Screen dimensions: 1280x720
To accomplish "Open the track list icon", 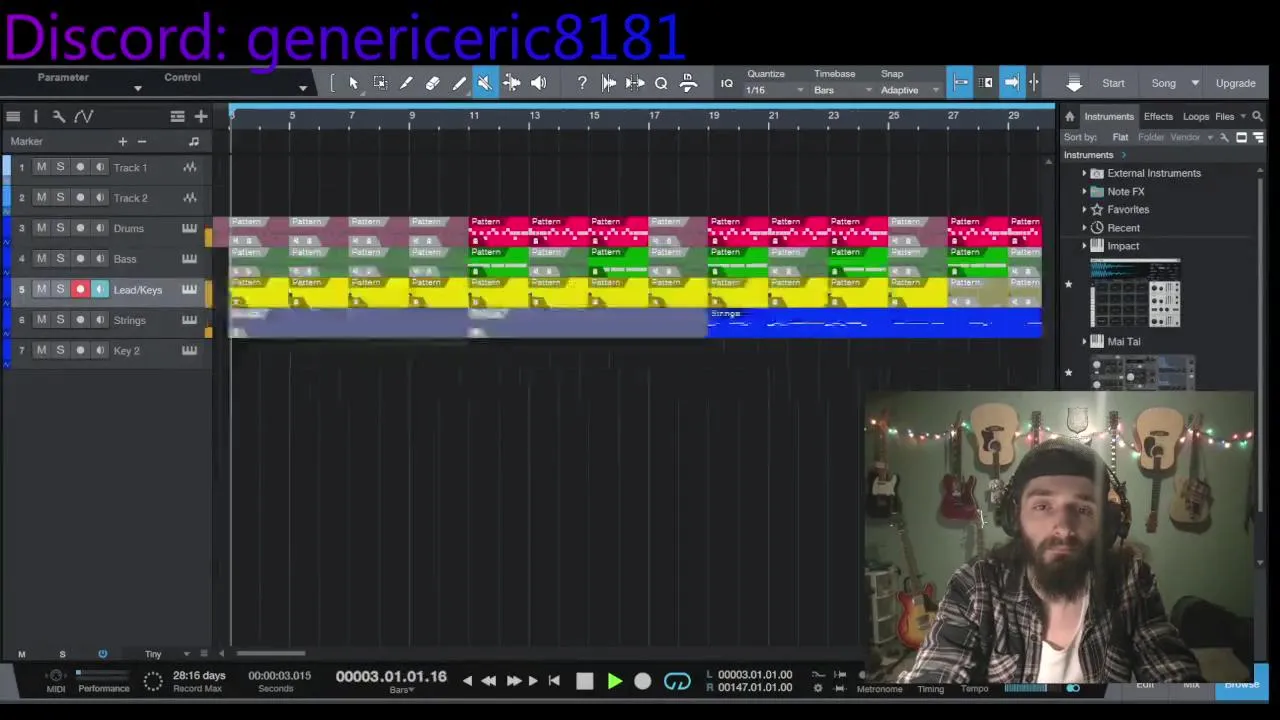I will pyautogui.click(x=13, y=116).
